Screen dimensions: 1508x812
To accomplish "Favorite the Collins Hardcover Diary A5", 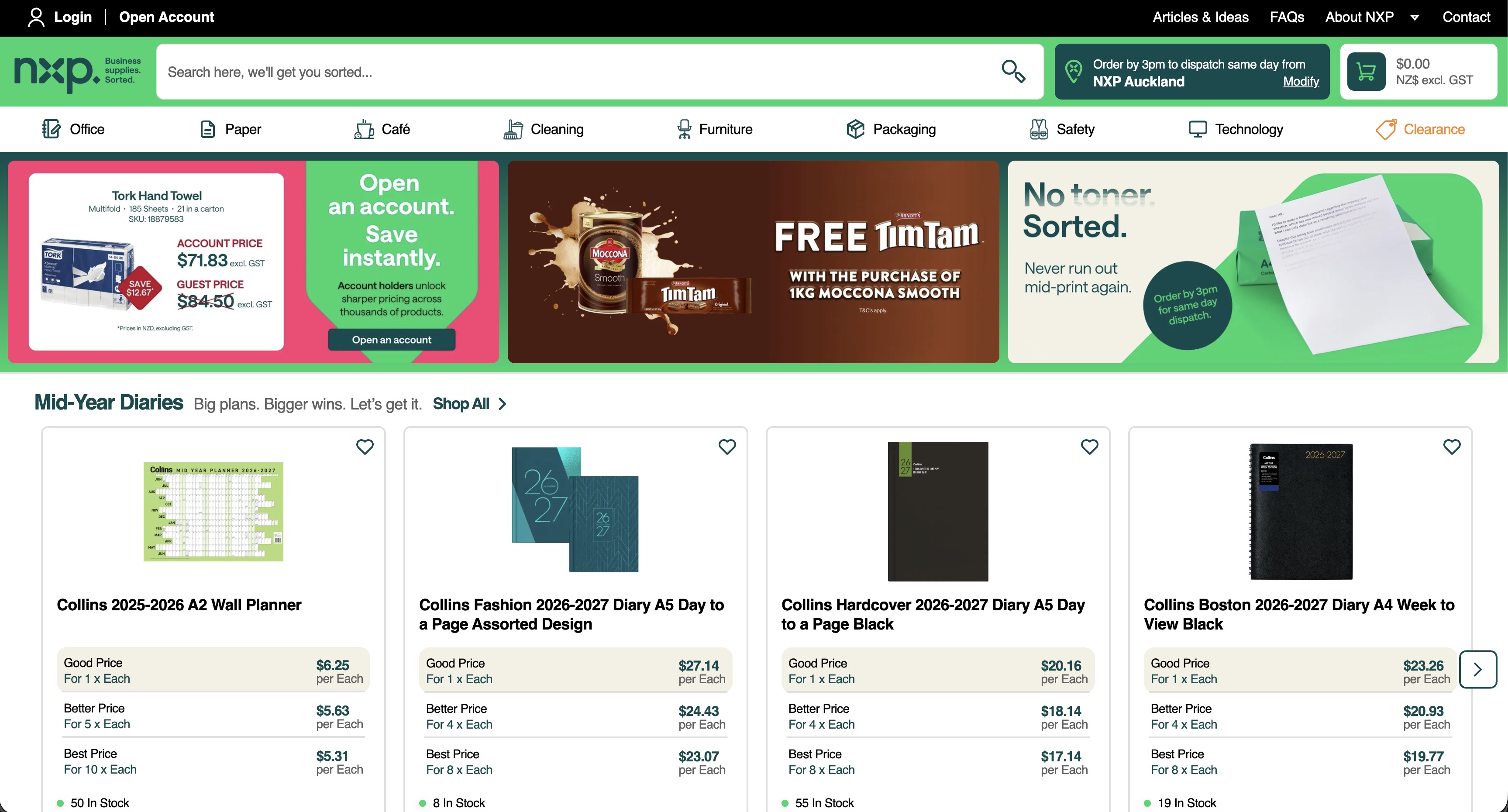I will click(1089, 447).
